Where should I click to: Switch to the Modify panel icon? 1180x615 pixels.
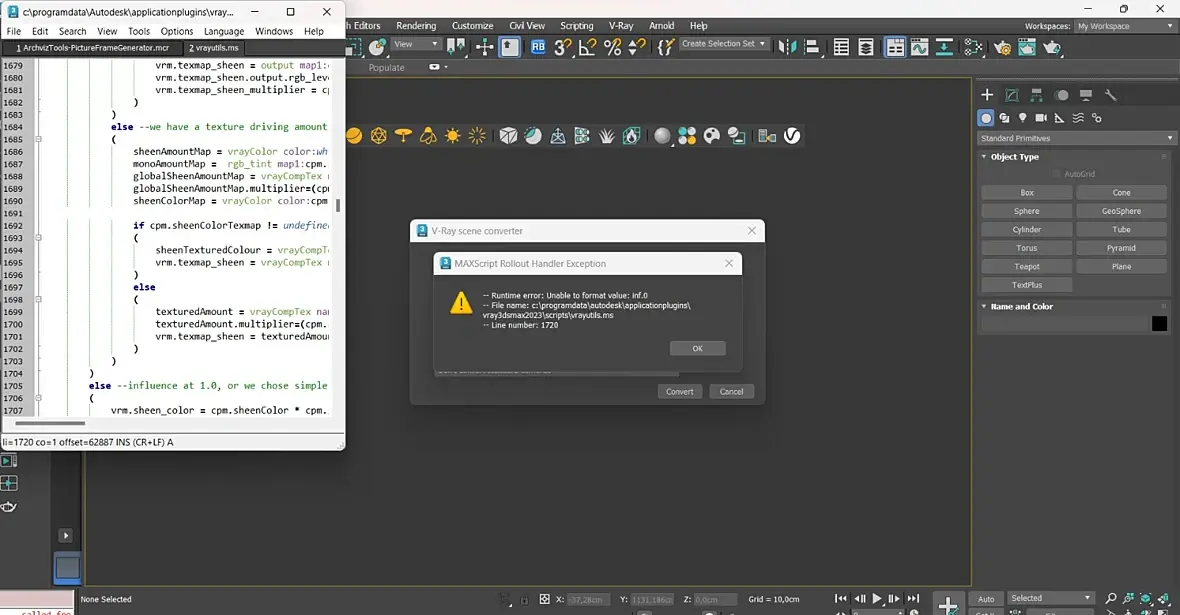(x=1012, y=95)
